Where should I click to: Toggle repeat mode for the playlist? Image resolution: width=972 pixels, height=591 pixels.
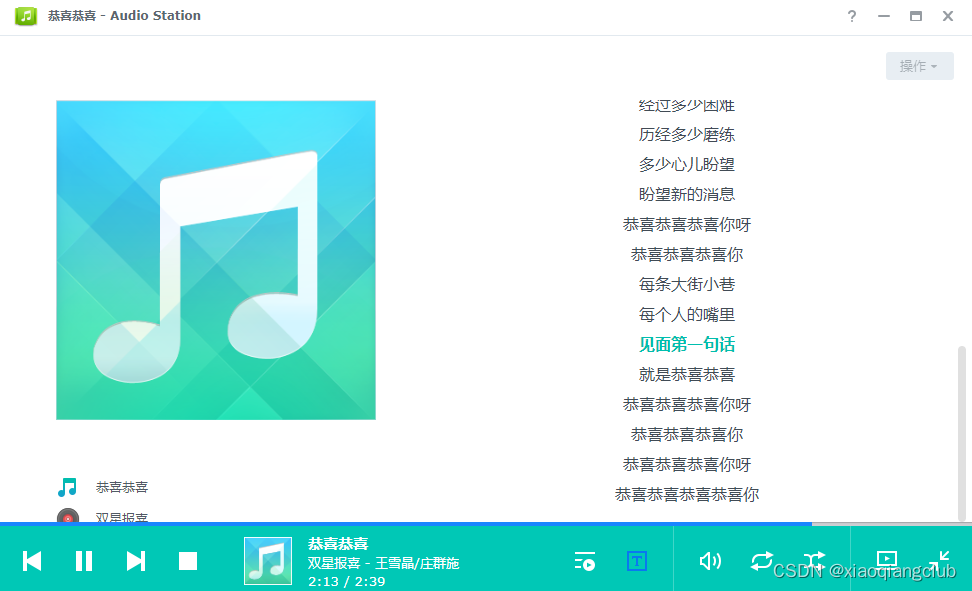coord(762,561)
